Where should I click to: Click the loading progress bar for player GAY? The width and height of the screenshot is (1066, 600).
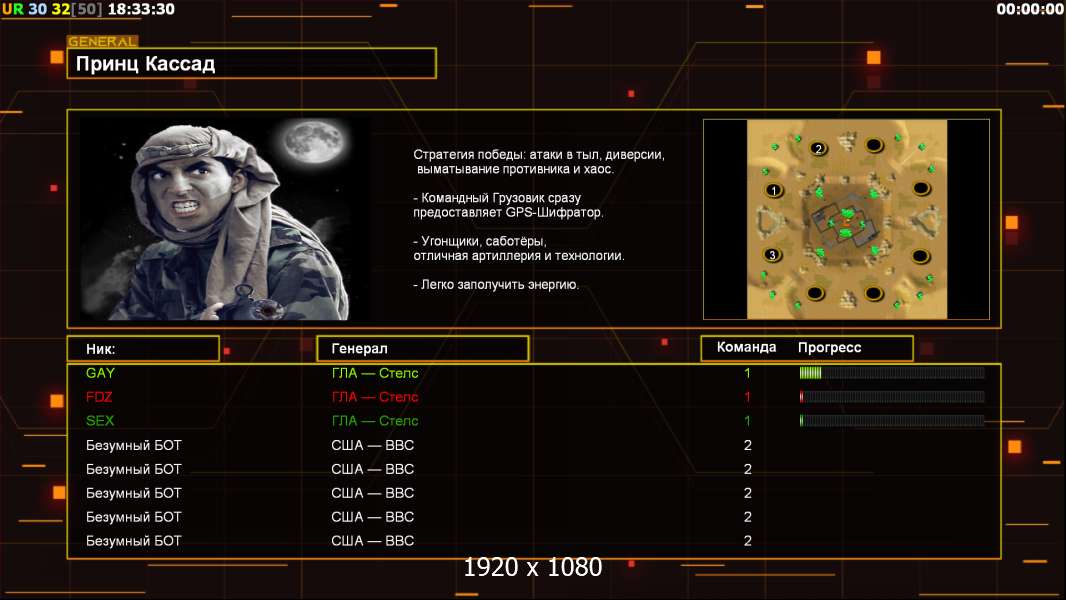coord(891,373)
